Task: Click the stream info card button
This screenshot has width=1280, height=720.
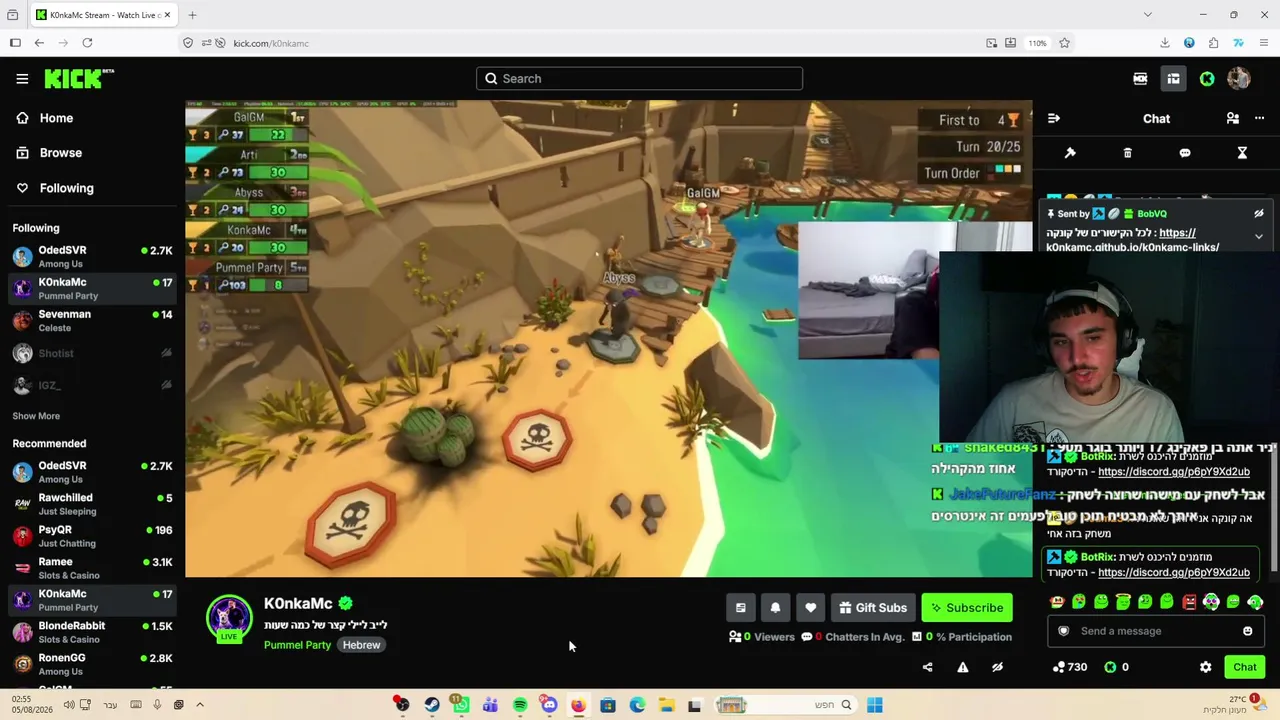Action: pos(740,607)
